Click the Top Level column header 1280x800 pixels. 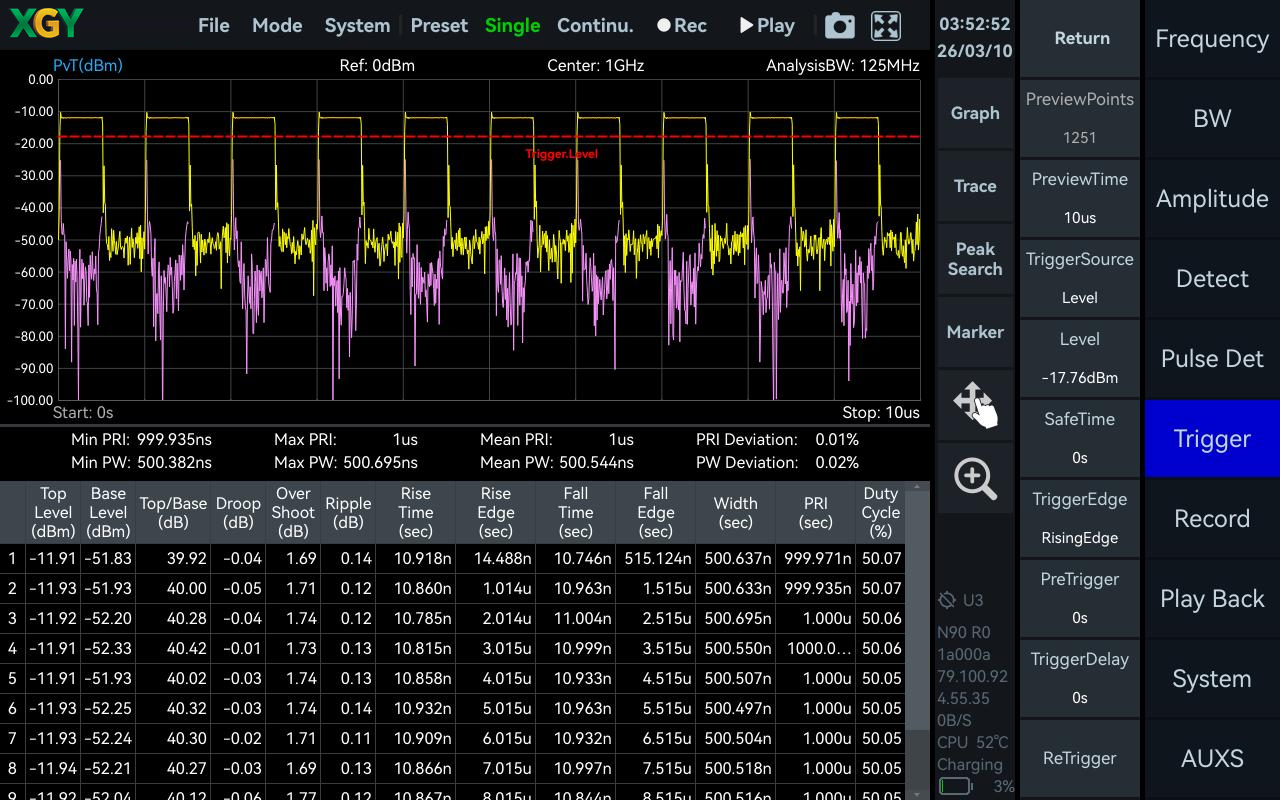(53, 512)
